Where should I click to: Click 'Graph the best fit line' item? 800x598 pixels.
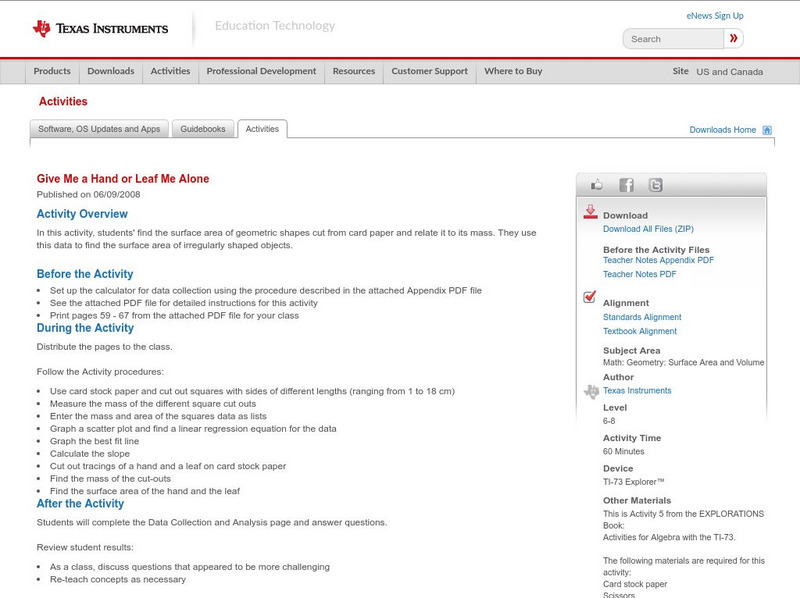pyautogui.click(x=94, y=441)
